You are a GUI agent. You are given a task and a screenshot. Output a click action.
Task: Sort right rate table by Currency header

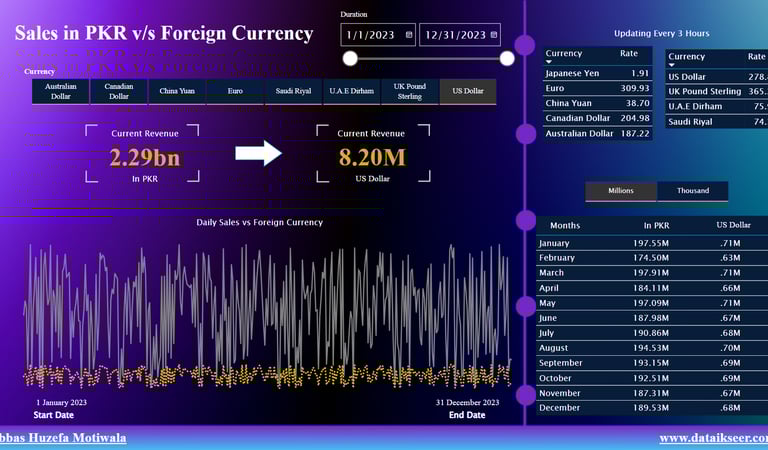[x=686, y=56]
